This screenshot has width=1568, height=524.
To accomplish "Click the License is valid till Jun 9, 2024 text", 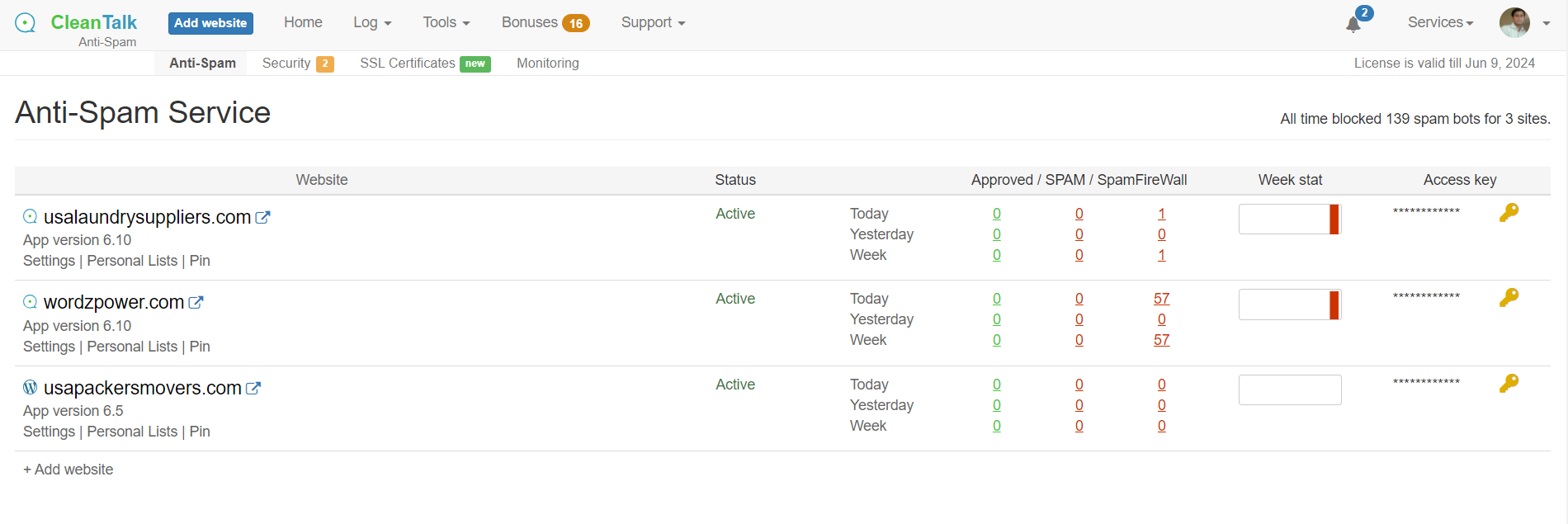I will click(1444, 63).
